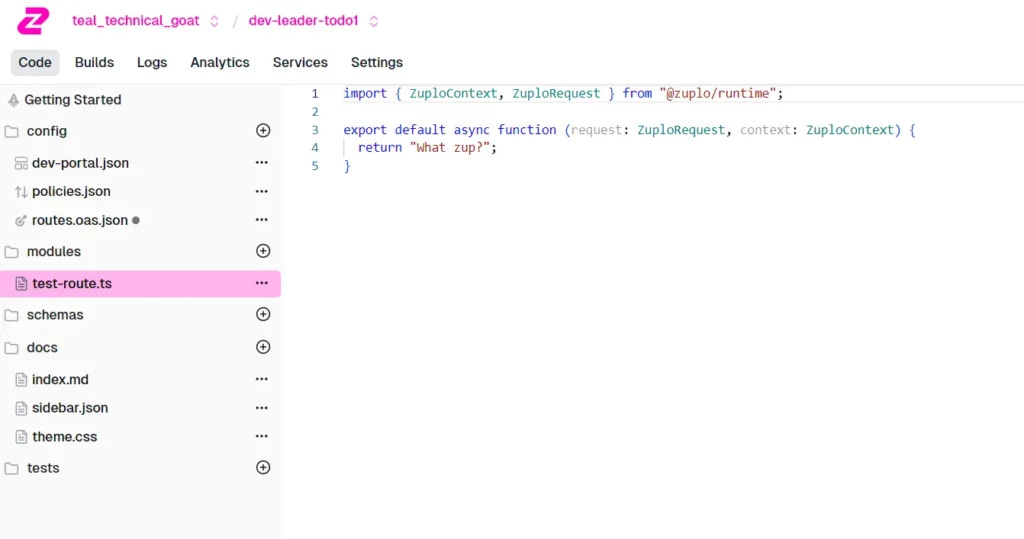
Task: Open more options for routes.oas.json
Action: (x=262, y=220)
